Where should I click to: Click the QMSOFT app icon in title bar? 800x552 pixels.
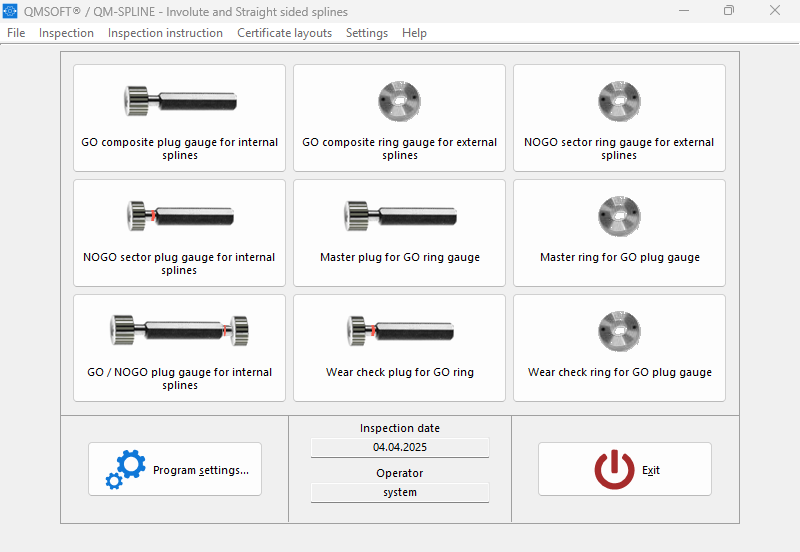(10, 11)
